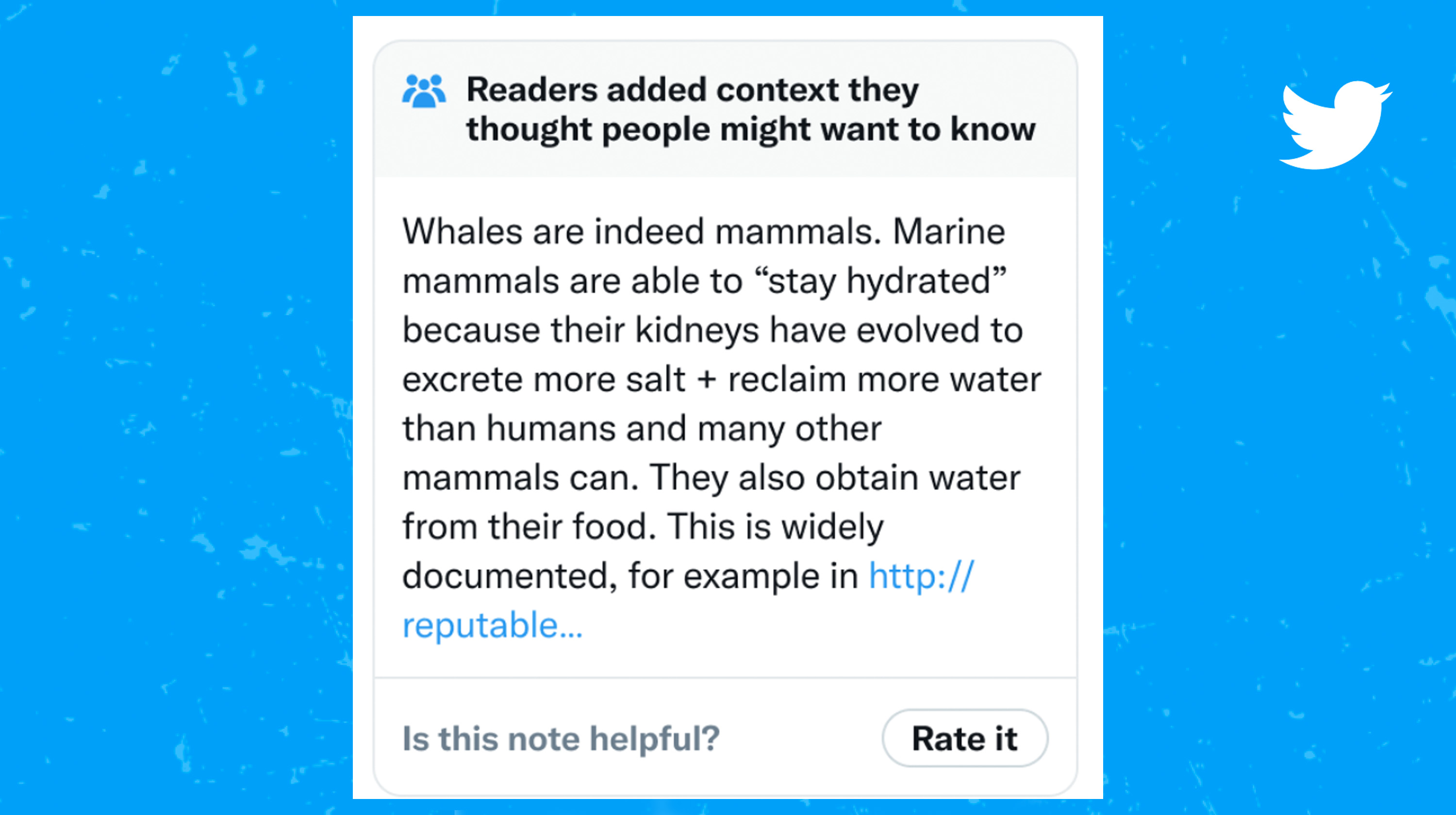
Task: Click the plus sign after "salt"
Action: click(x=707, y=379)
